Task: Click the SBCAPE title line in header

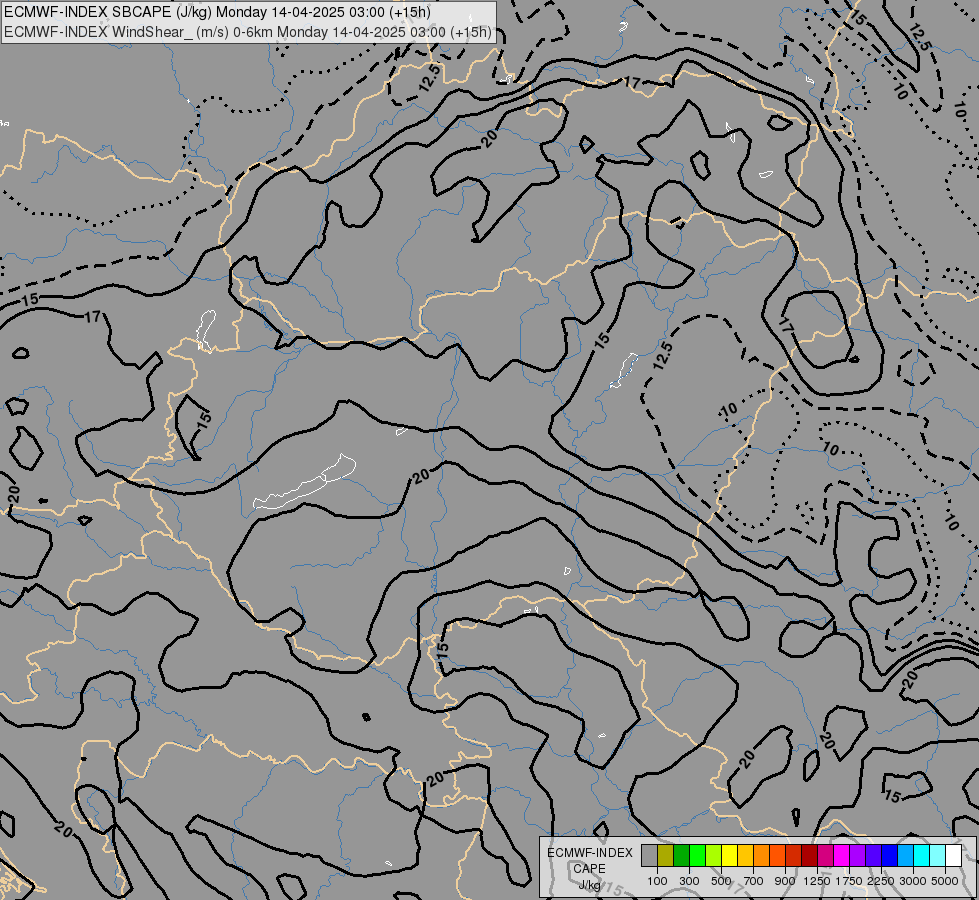Action: pyautogui.click(x=217, y=12)
